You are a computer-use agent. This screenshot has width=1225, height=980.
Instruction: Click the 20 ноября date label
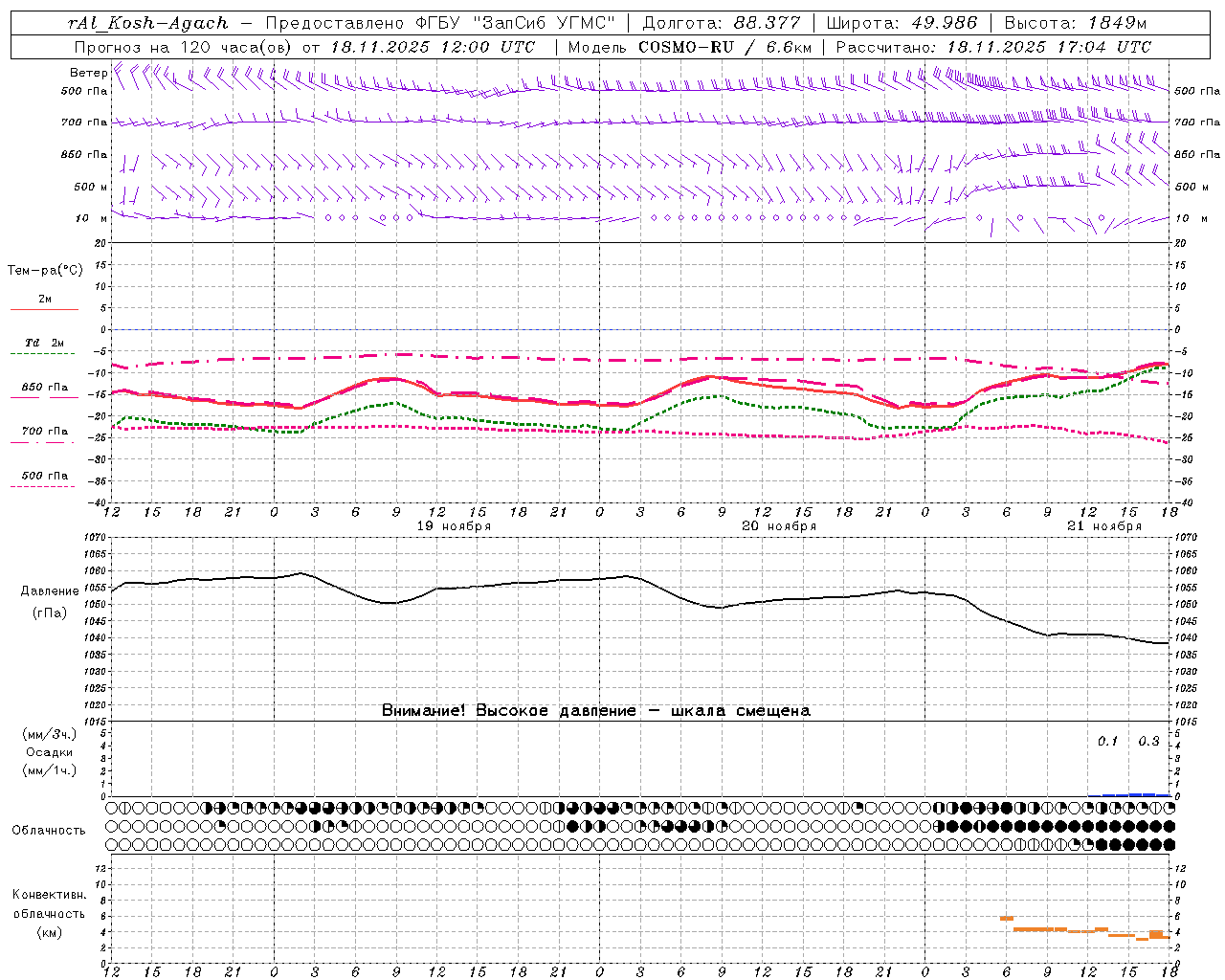(x=780, y=526)
